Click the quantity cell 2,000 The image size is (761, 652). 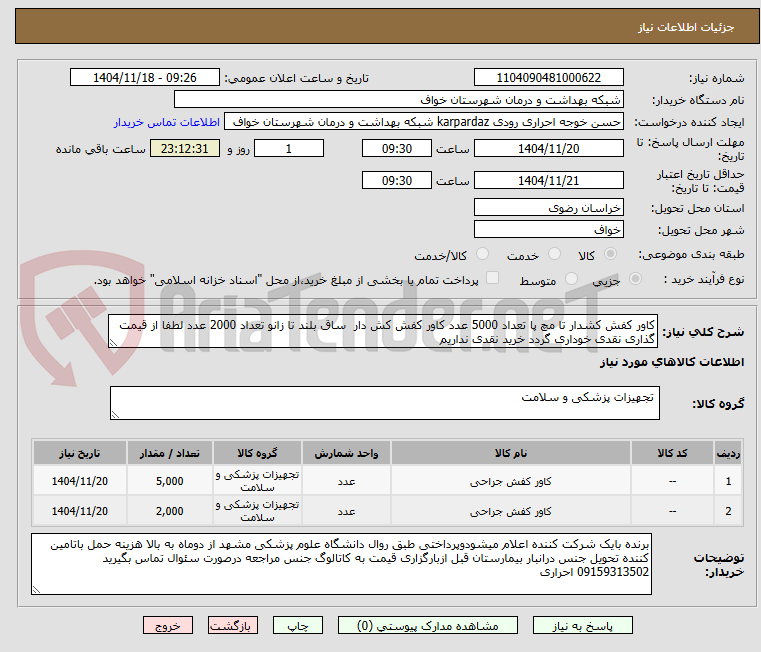coord(169,511)
